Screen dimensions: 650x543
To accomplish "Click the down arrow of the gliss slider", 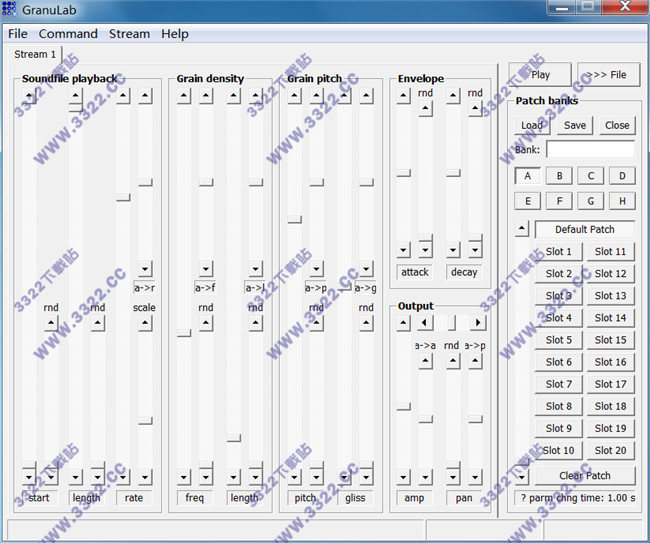I will click(x=344, y=477).
